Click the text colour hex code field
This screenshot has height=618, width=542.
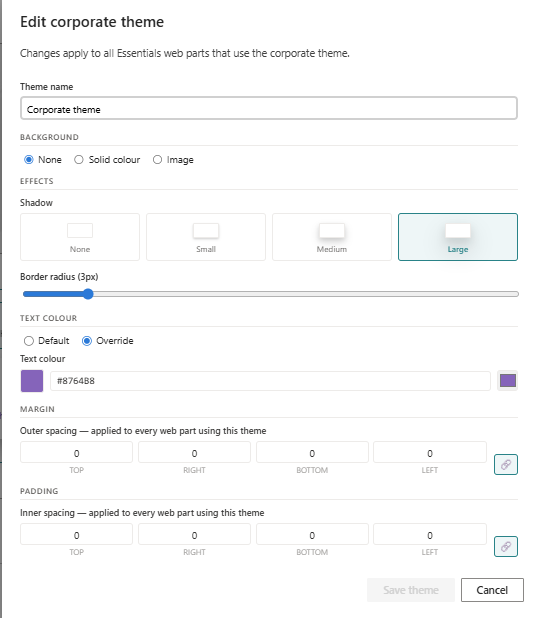pos(270,381)
